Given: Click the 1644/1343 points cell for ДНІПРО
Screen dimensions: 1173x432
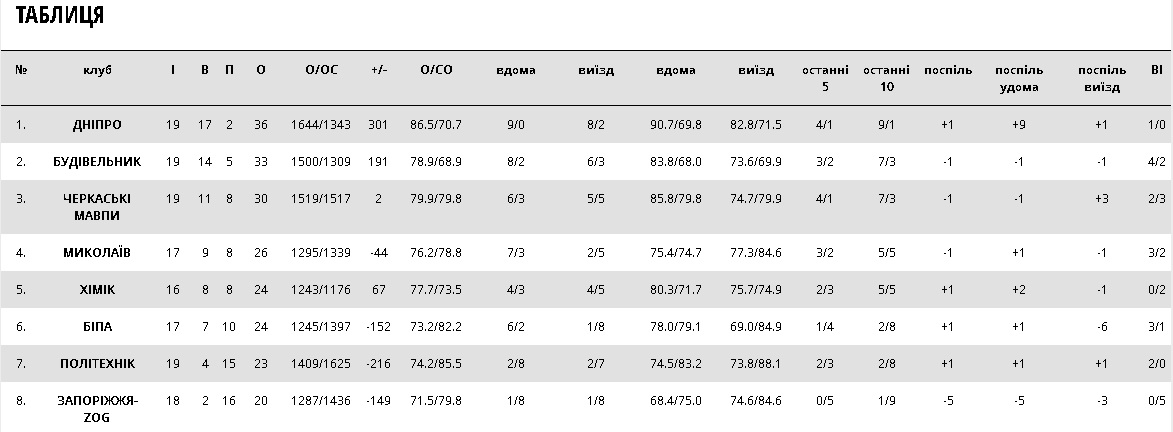Looking at the screenshot, I should [321, 125].
